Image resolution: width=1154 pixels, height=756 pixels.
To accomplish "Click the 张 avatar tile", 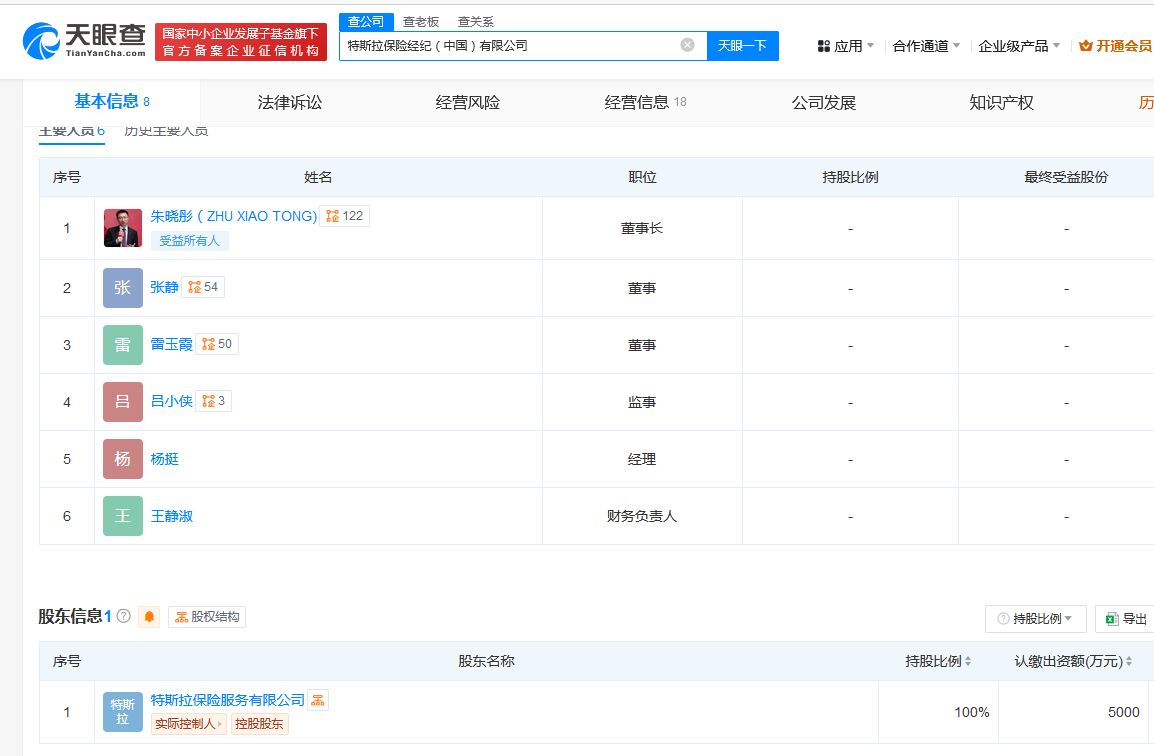I will (123, 288).
